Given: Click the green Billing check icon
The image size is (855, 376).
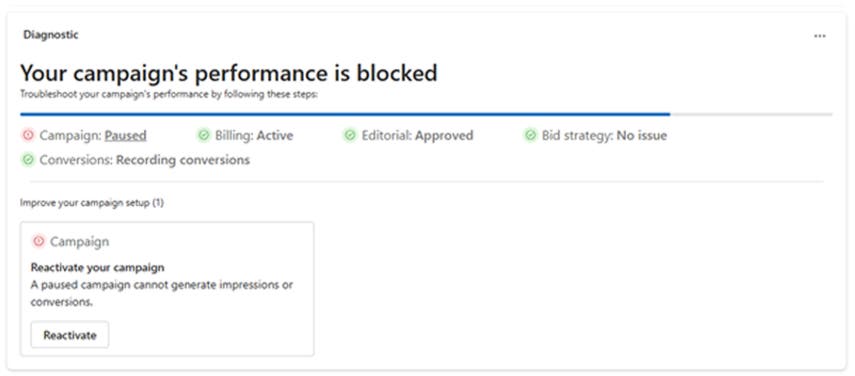Looking at the screenshot, I should pyautogui.click(x=204, y=135).
